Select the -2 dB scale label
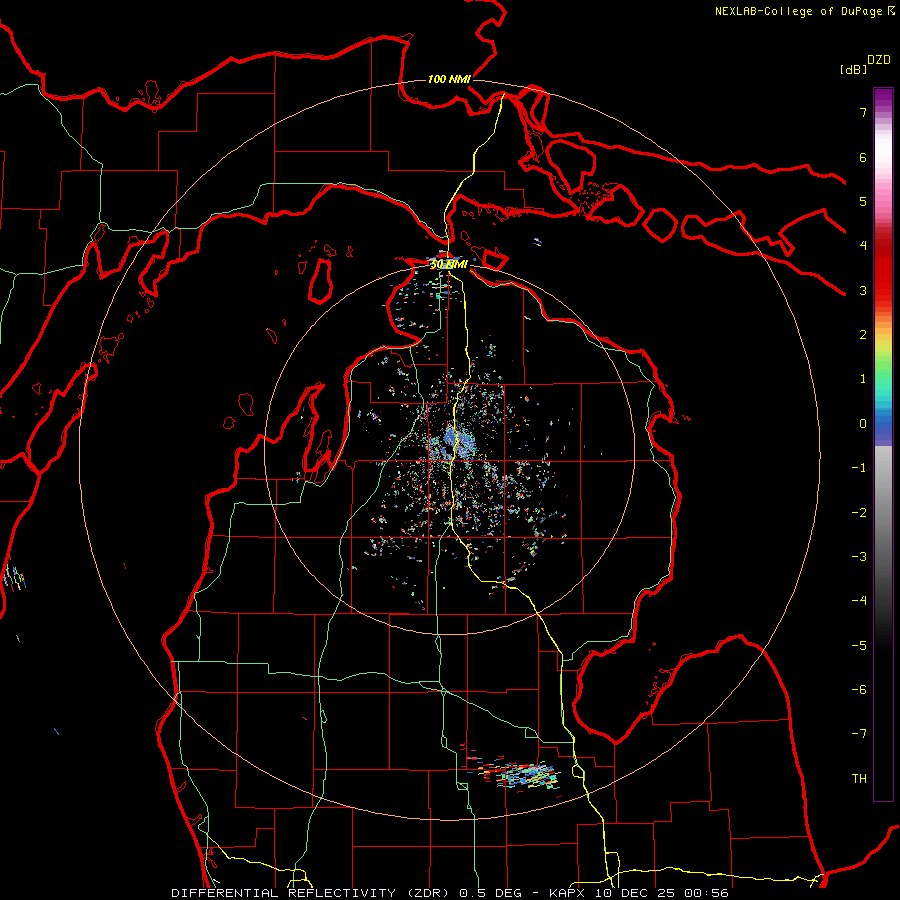 [859, 513]
